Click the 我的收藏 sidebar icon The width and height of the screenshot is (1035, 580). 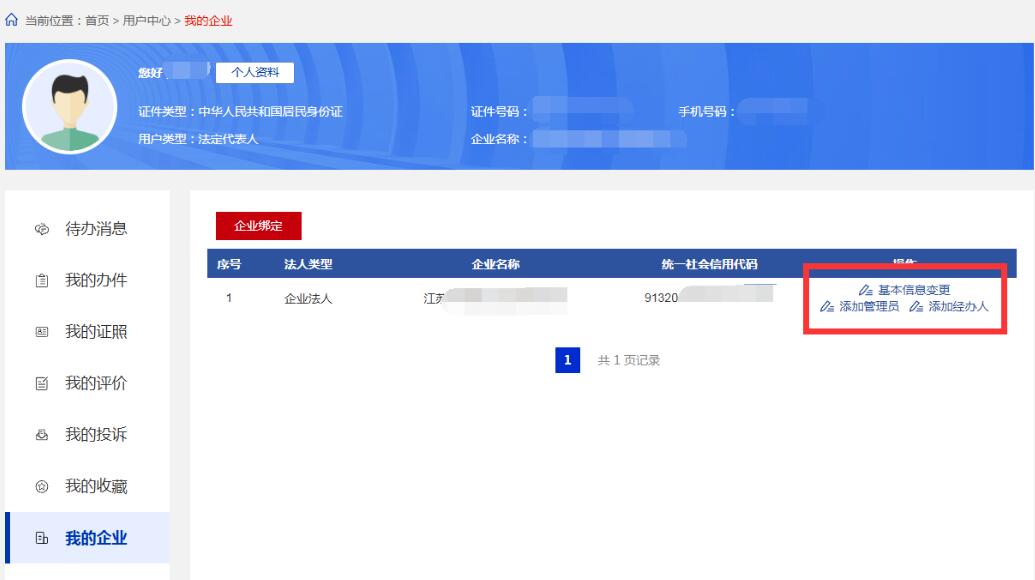[42, 488]
